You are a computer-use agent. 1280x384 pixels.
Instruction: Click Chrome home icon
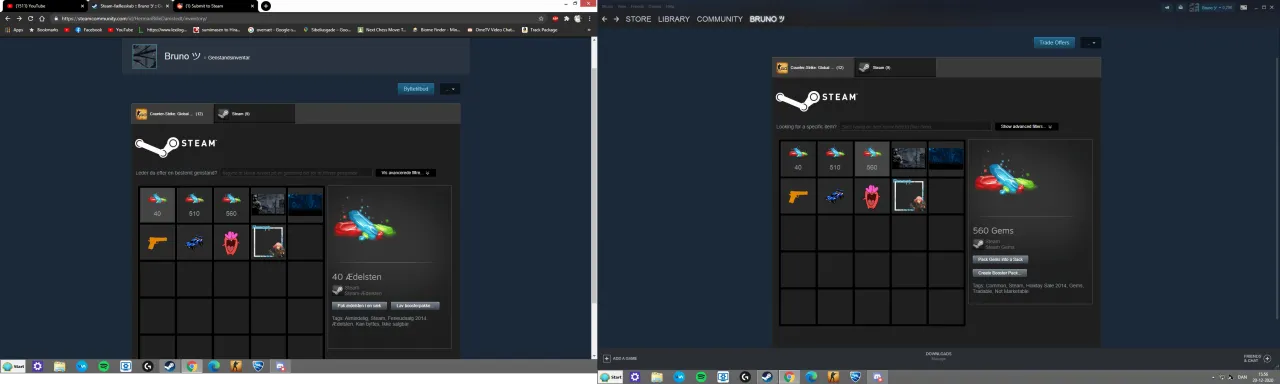43,18
